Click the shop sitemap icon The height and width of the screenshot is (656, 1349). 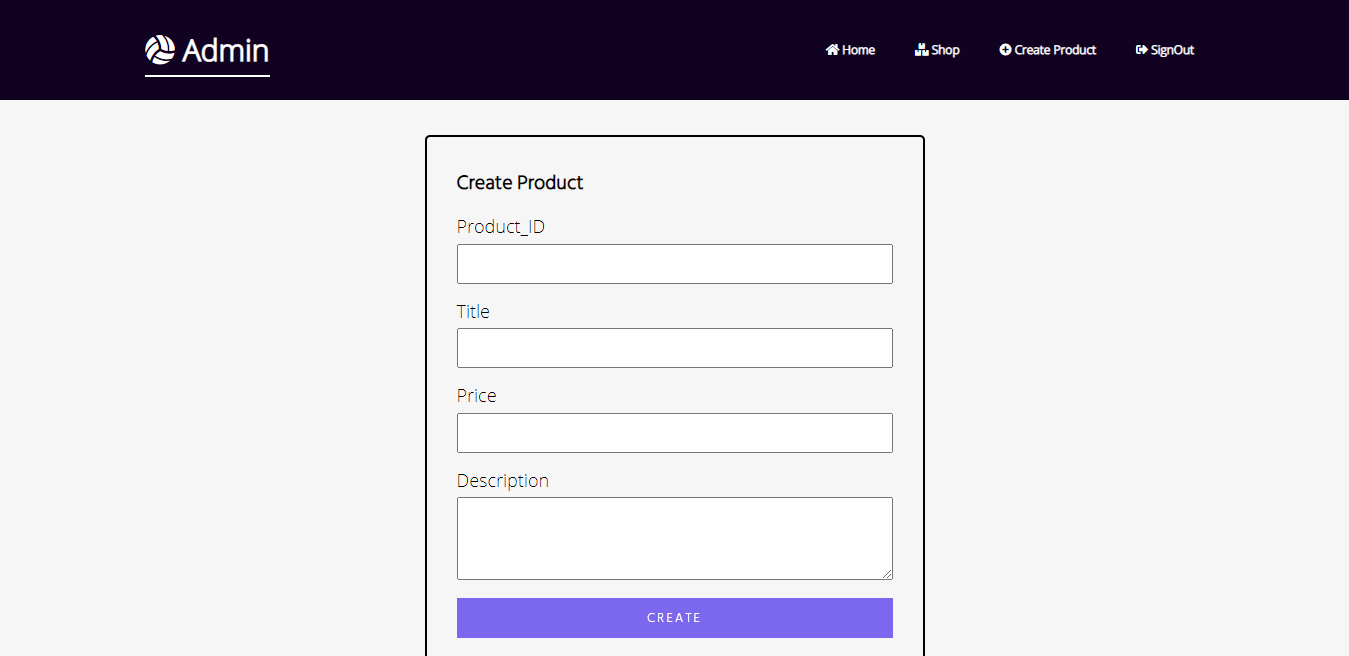tap(920, 49)
